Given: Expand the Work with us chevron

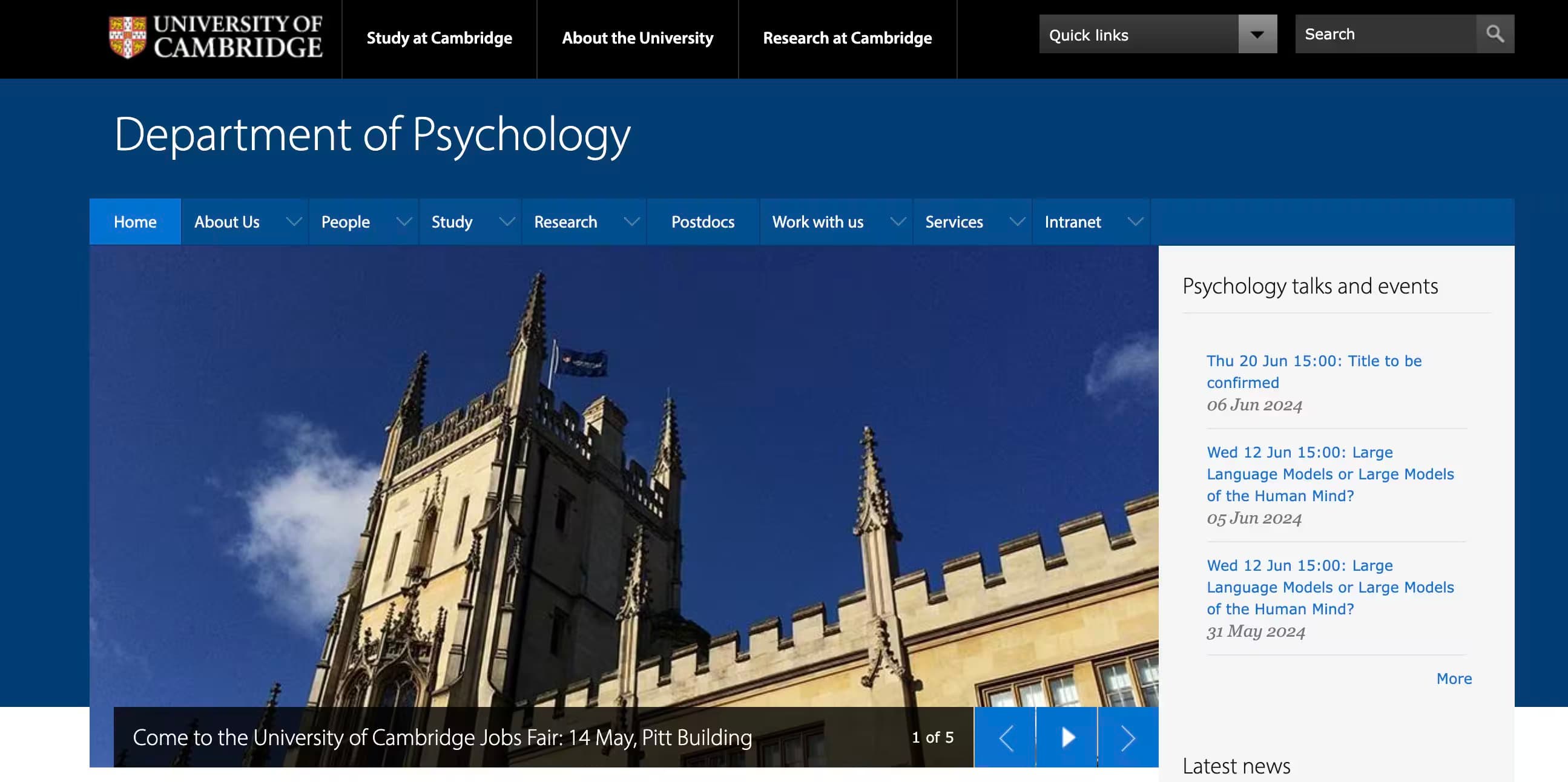Looking at the screenshot, I should point(898,222).
